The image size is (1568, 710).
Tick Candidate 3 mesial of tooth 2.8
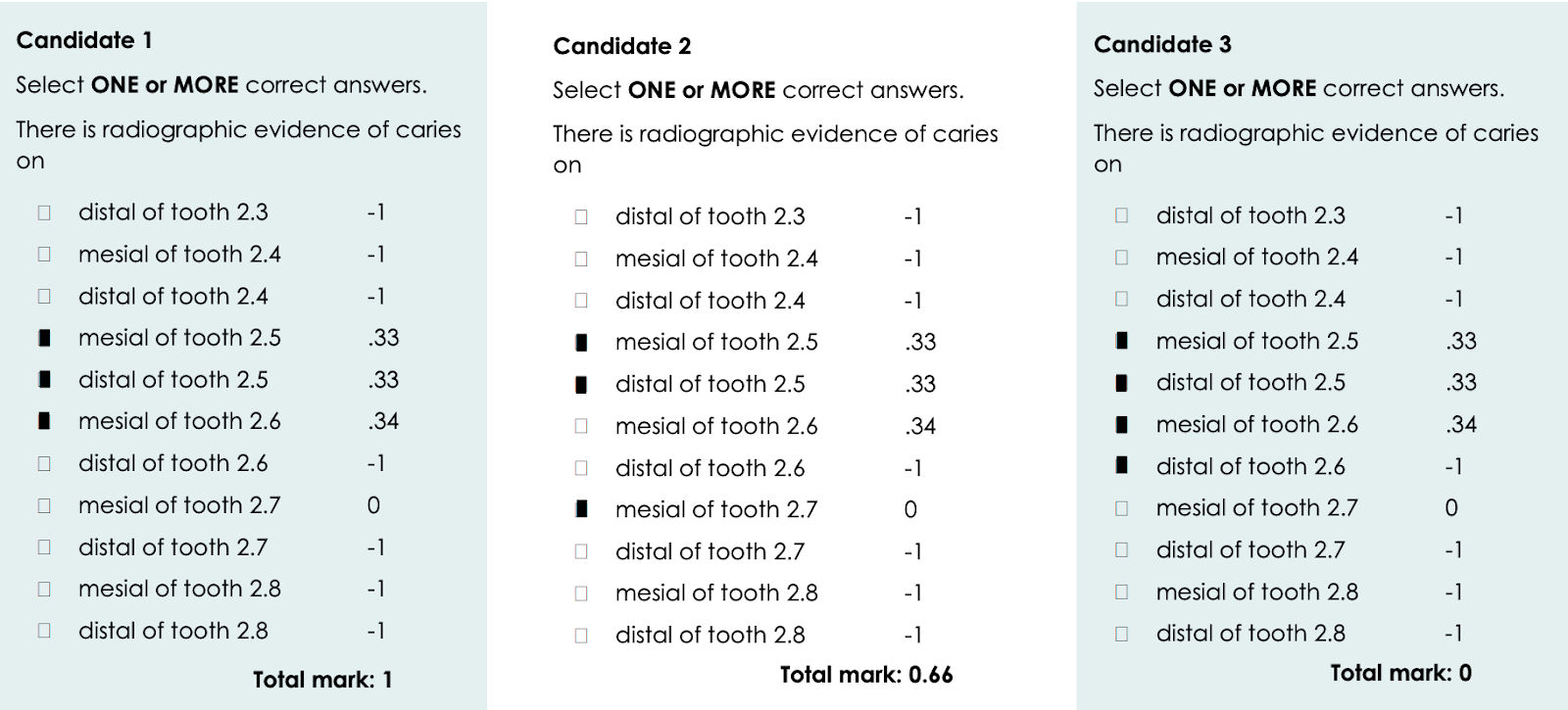point(1122,592)
